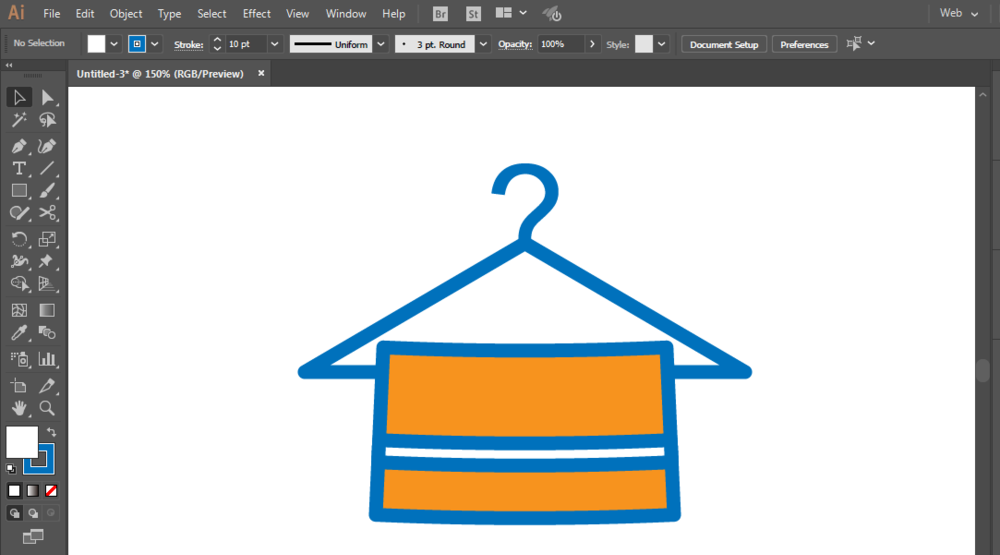The image size is (1000, 555).
Task: Activate the Scissors tool
Action: pyautogui.click(x=47, y=213)
